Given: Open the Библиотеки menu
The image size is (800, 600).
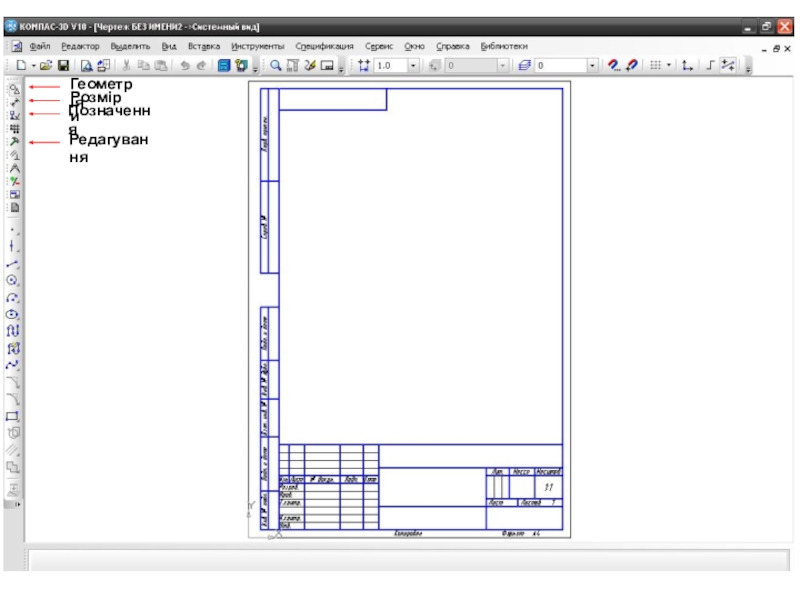Looking at the screenshot, I should [504, 47].
